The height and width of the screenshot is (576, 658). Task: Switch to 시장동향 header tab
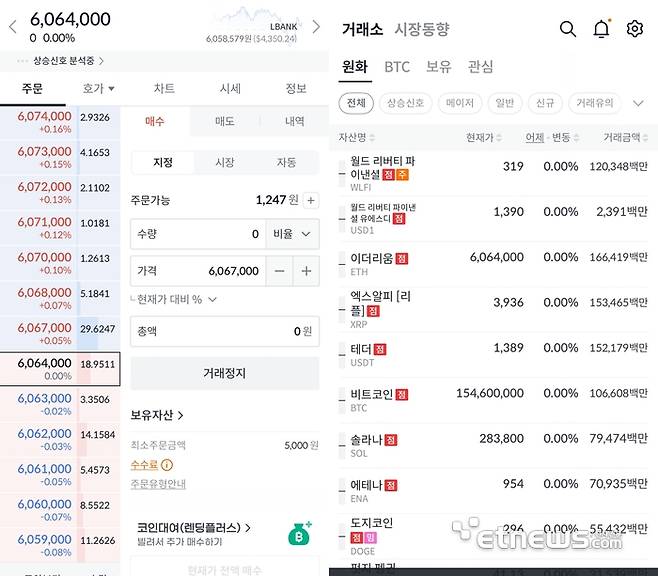click(422, 29)
